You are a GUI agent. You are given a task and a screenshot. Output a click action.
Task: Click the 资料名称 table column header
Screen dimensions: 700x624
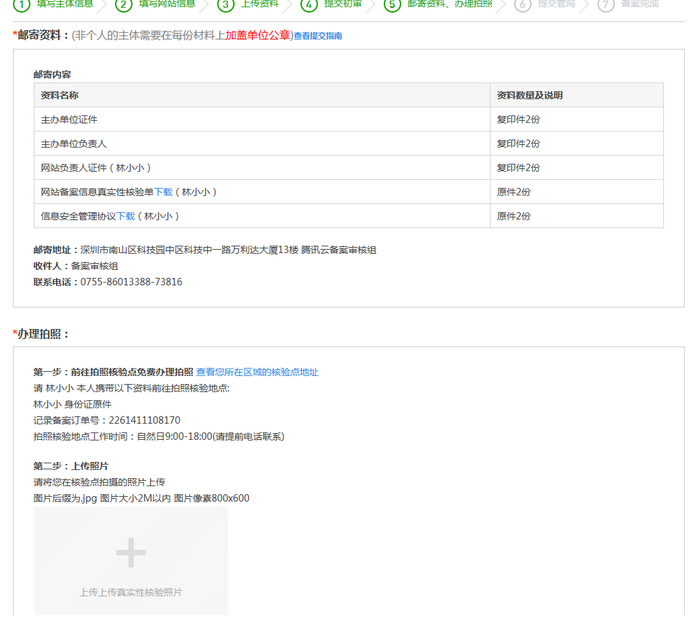click(x=60, y=96)
